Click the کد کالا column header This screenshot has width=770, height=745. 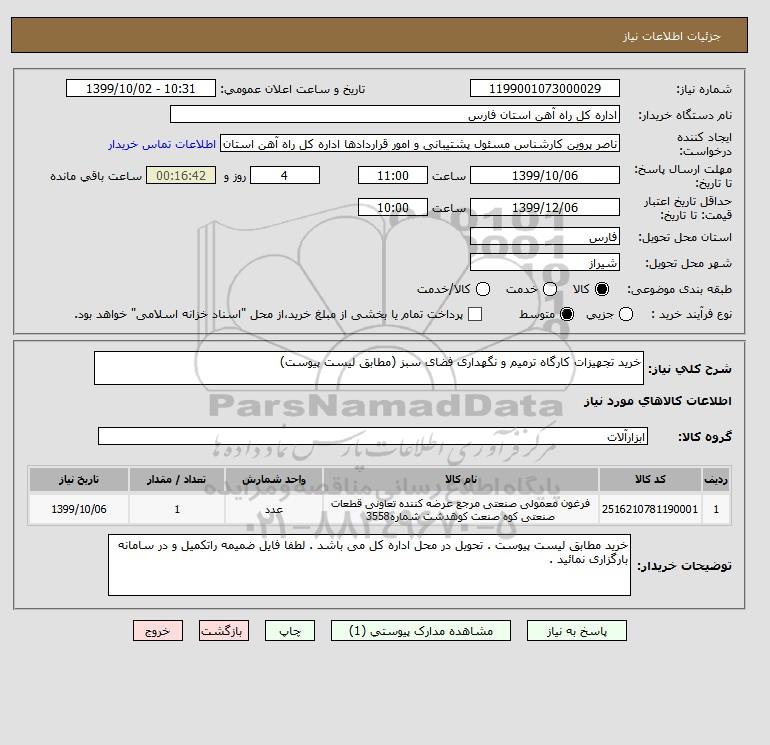coord(650,479)
